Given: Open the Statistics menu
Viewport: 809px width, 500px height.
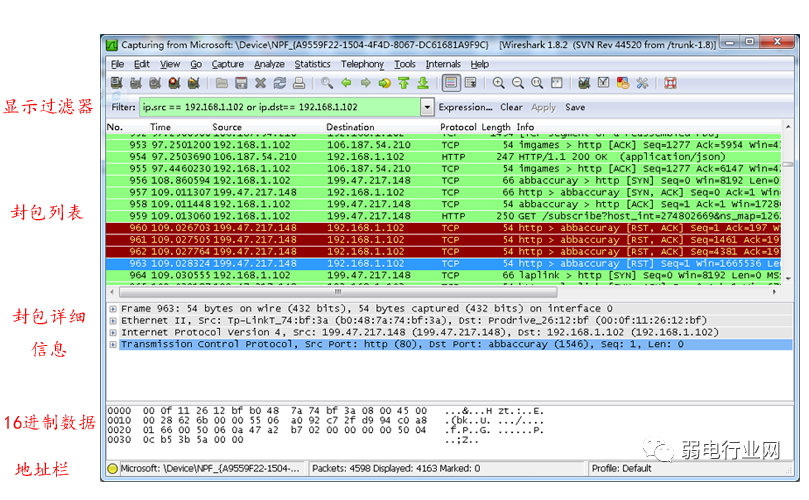Looking at the screenshot, I should coord(312,64).
